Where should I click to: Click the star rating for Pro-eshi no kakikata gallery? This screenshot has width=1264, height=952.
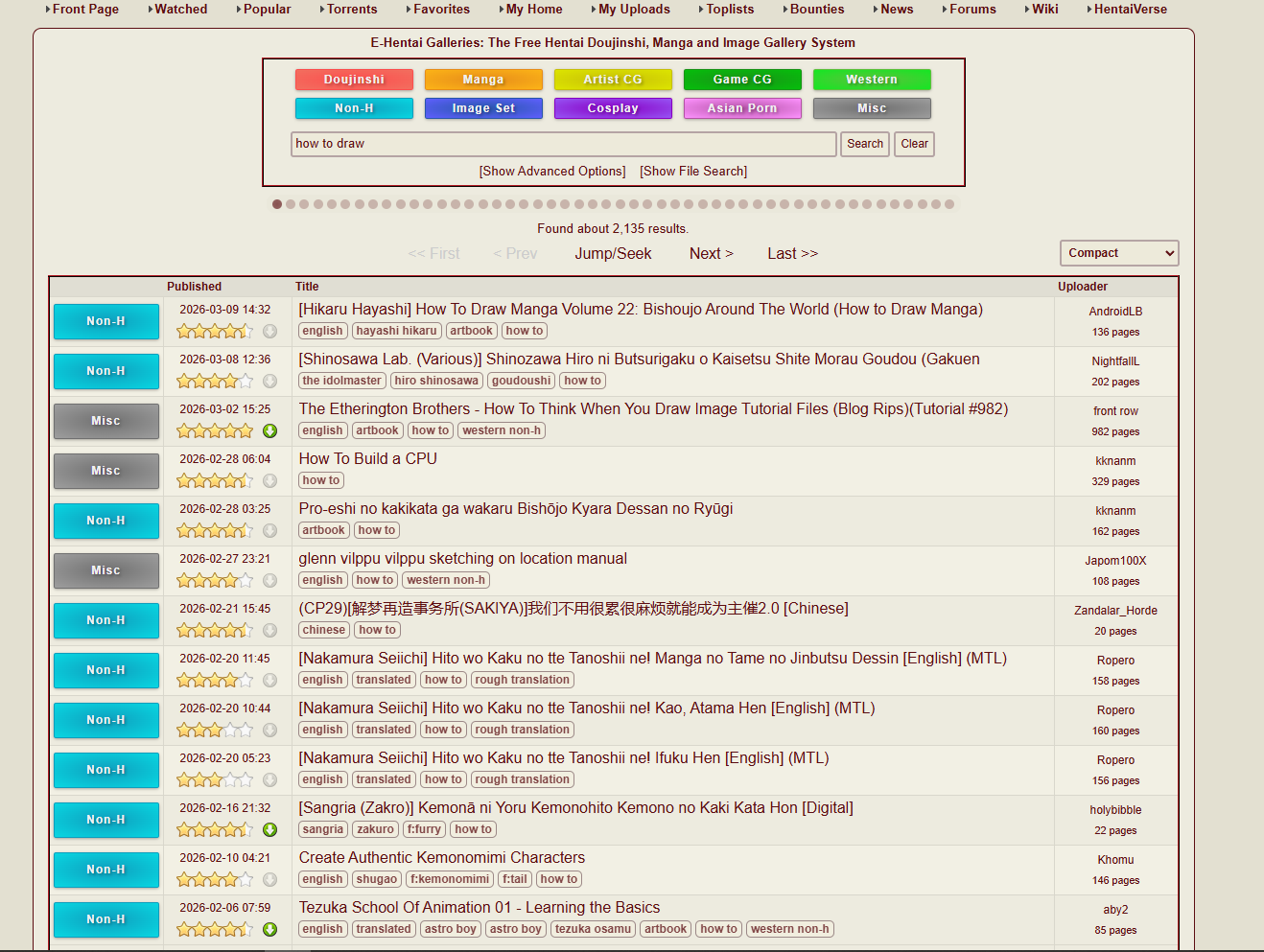click(x=215, y=531)
